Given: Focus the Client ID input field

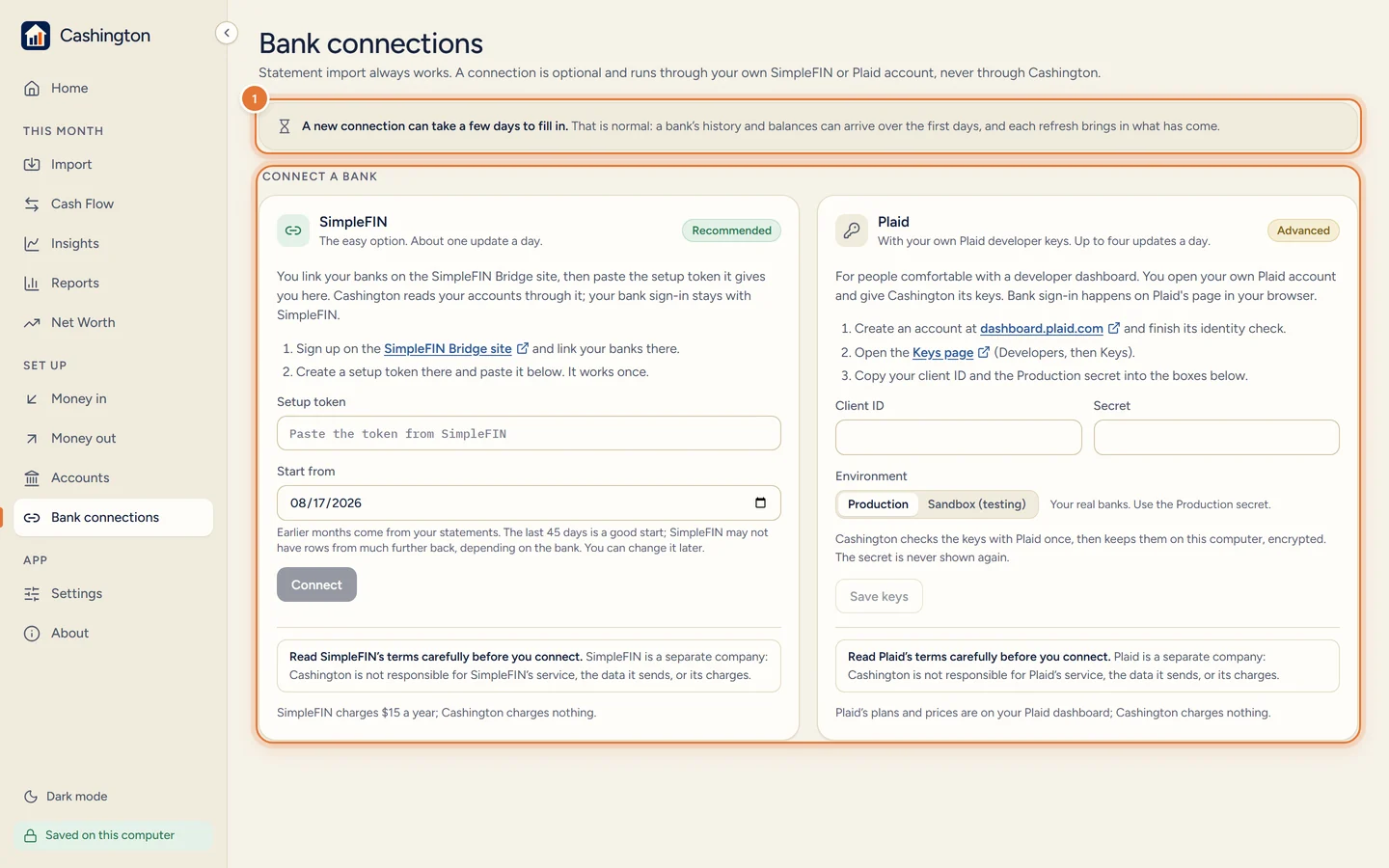Looking at the screenshot, I should [958, 437].
